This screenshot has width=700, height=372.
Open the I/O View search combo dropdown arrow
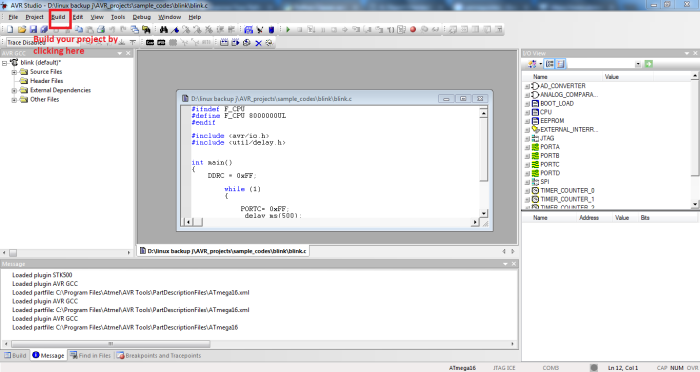coord(638,64)
